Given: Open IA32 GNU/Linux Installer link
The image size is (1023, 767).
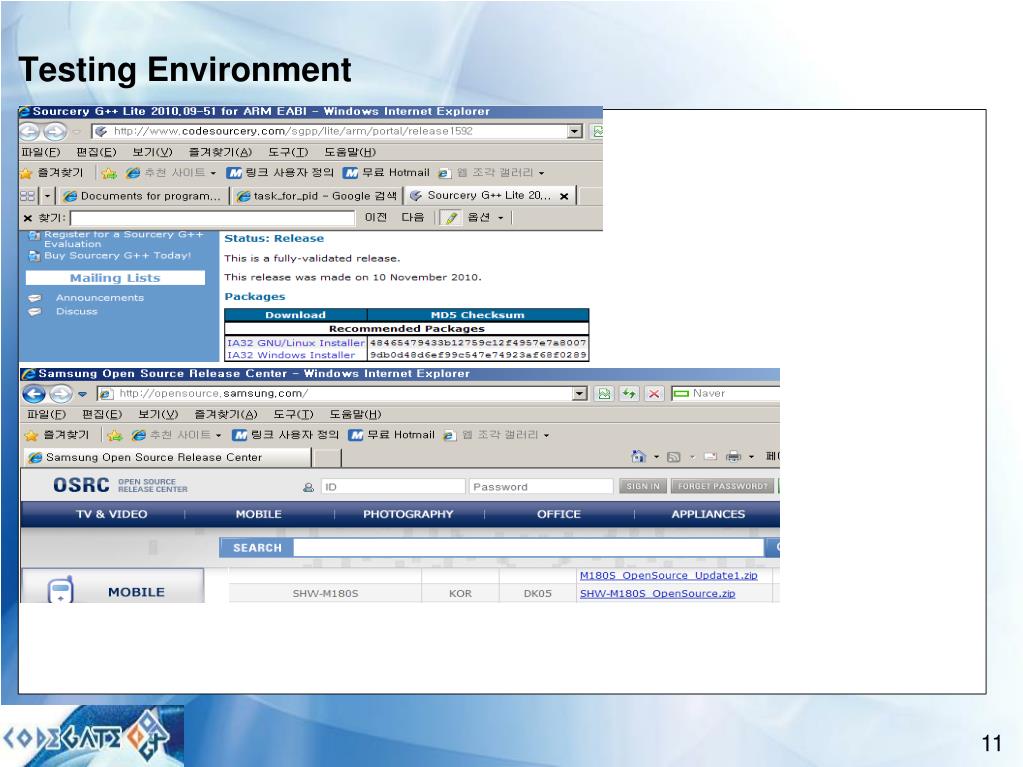Looking at the screenshot, I should point(296,342).
